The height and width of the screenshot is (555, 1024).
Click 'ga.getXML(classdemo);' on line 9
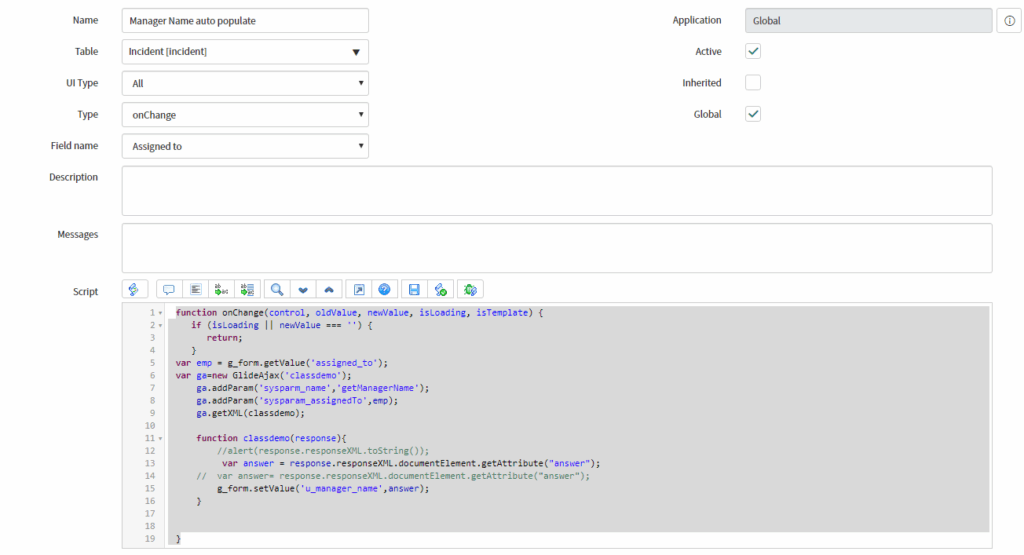(x=251, y=413)
